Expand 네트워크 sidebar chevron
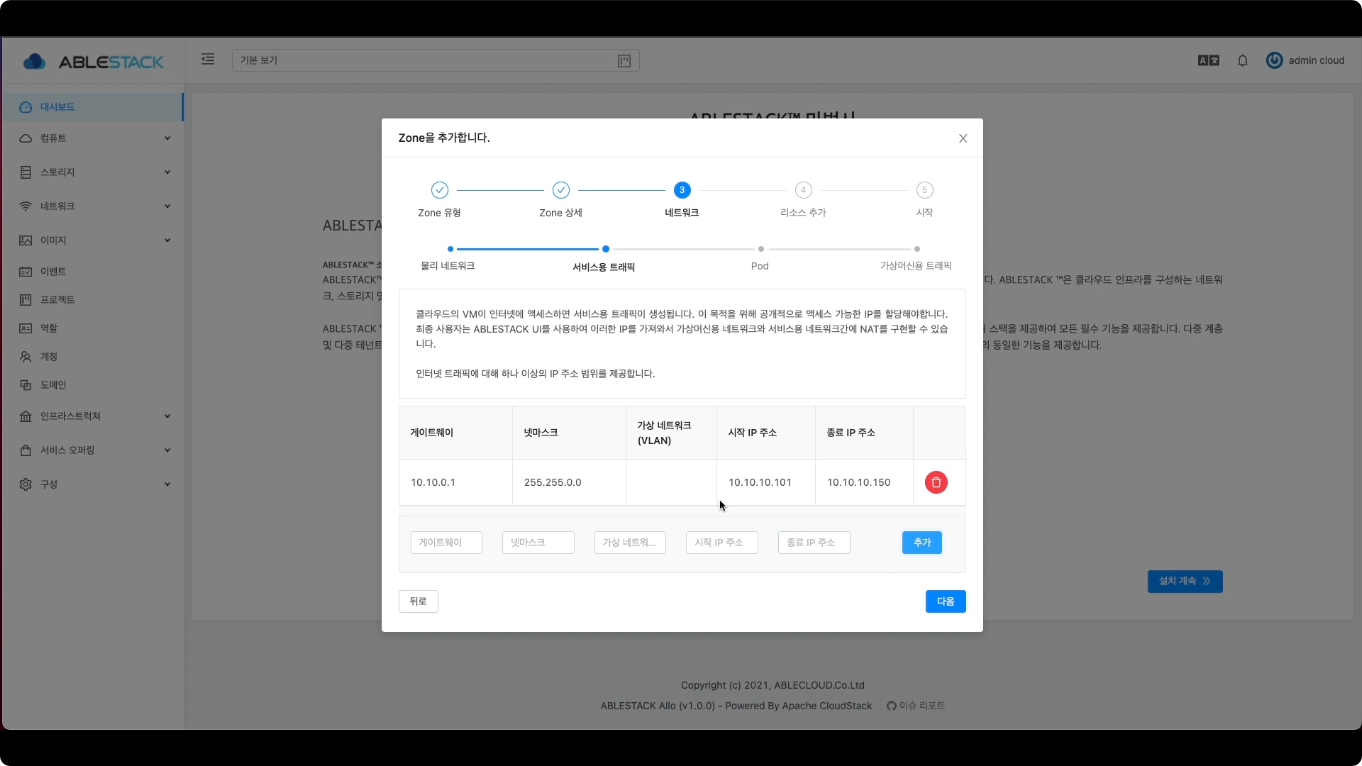 click(x=167, y=206)
